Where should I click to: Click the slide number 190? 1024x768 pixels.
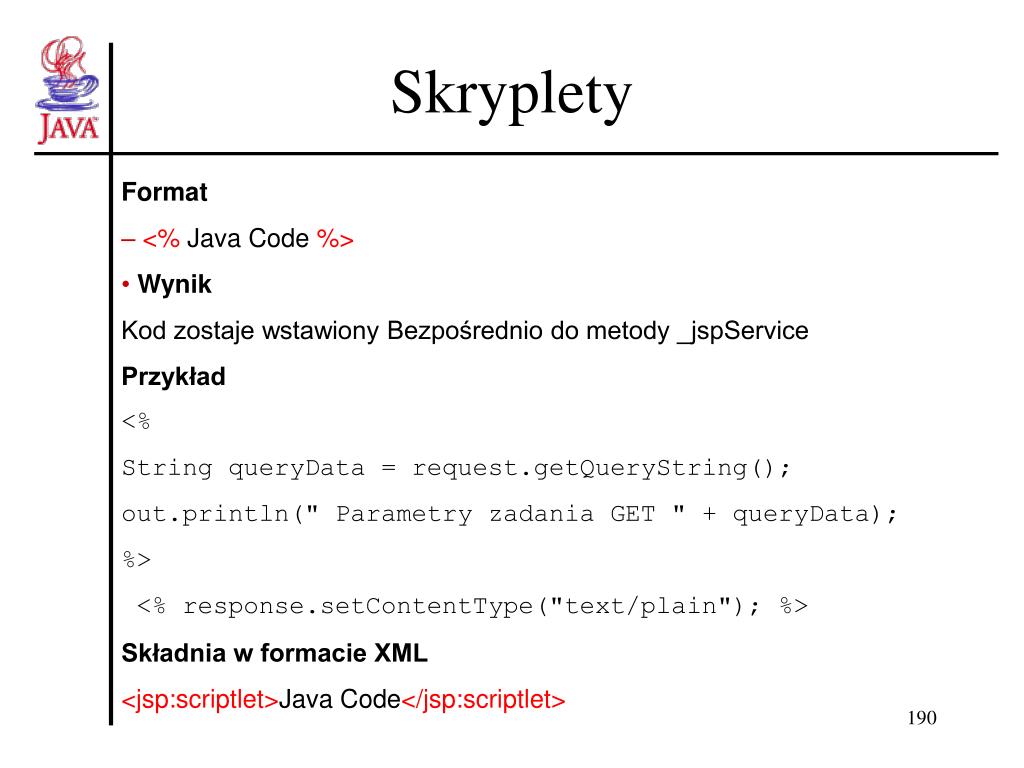(921, 718)
